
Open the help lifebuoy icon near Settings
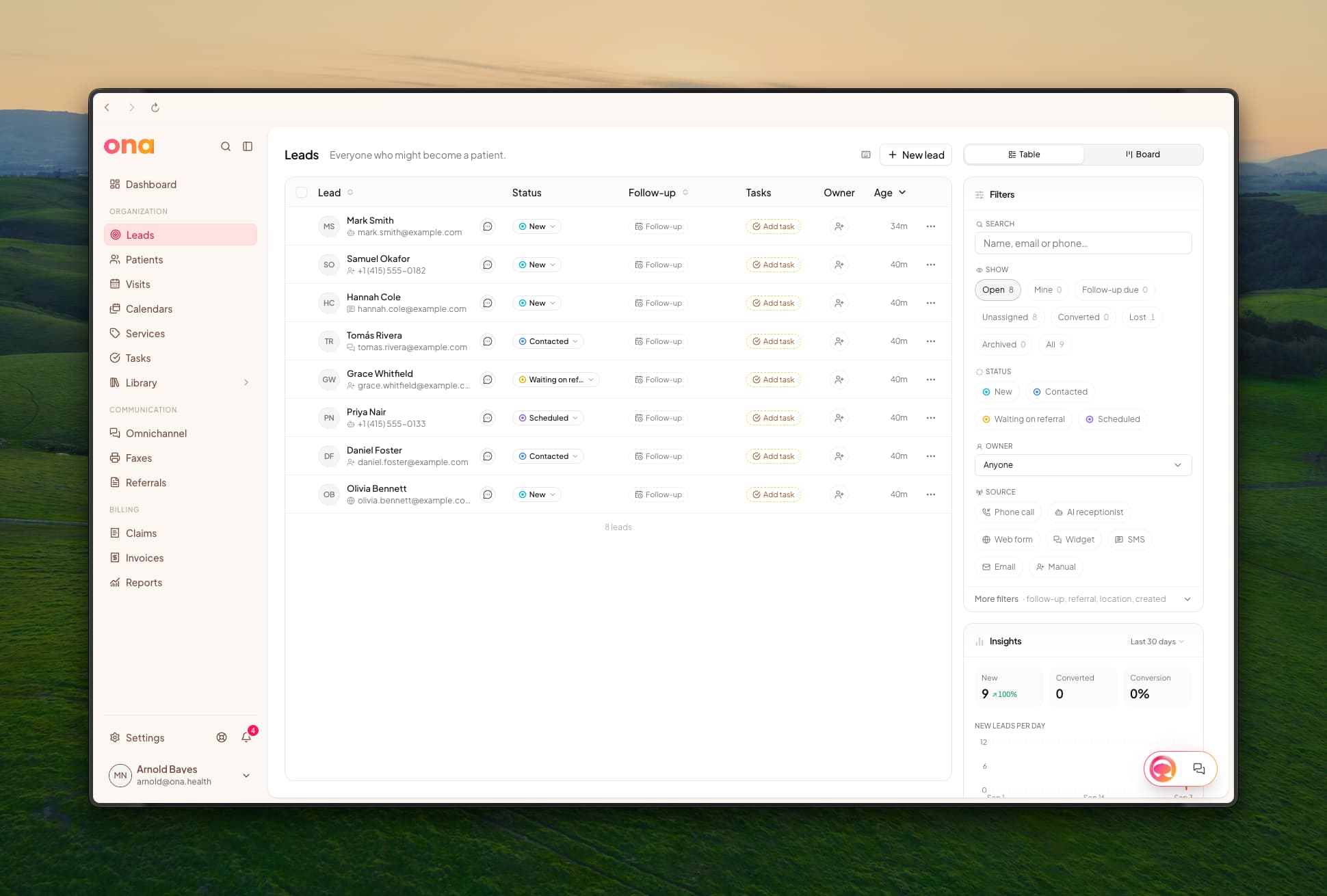222,737
